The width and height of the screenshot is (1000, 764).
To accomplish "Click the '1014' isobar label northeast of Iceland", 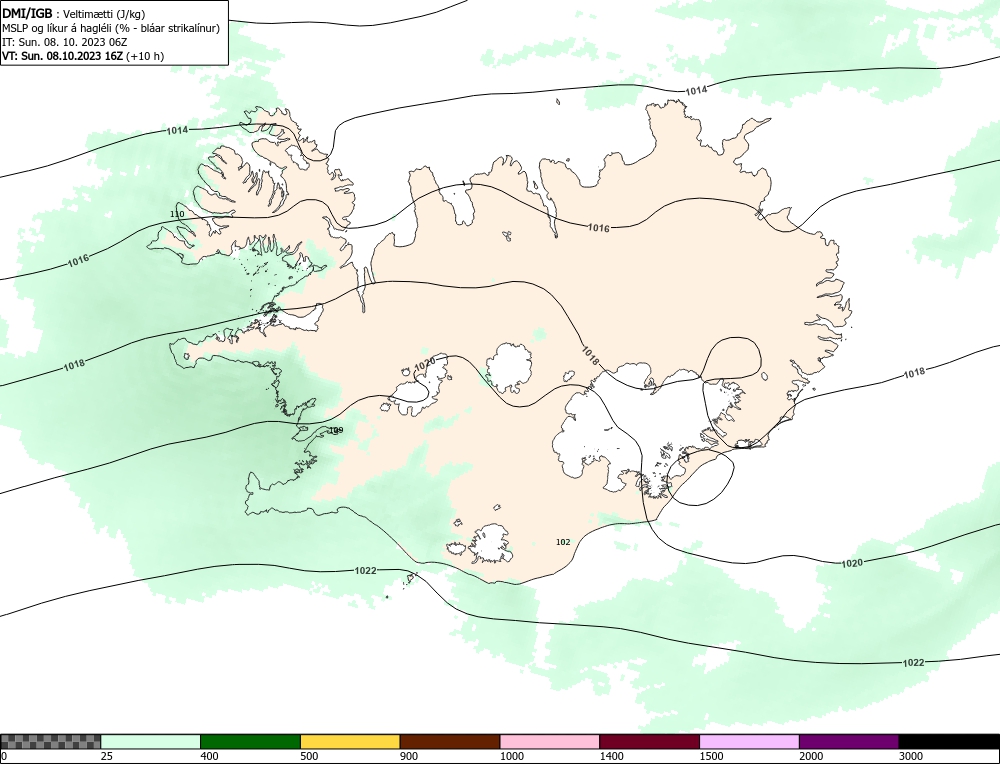I will click(x=696, y=91).
